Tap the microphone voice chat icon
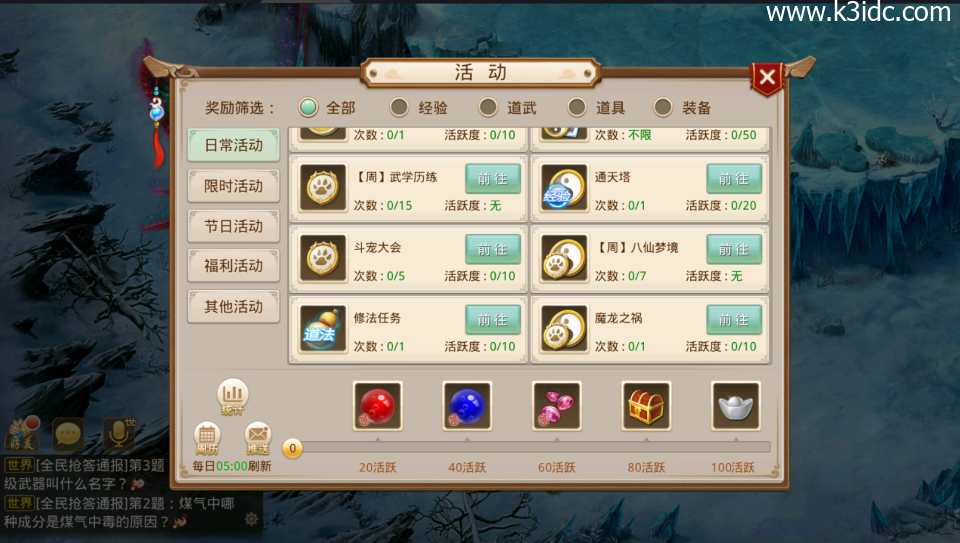 click(x=119, y=434)
